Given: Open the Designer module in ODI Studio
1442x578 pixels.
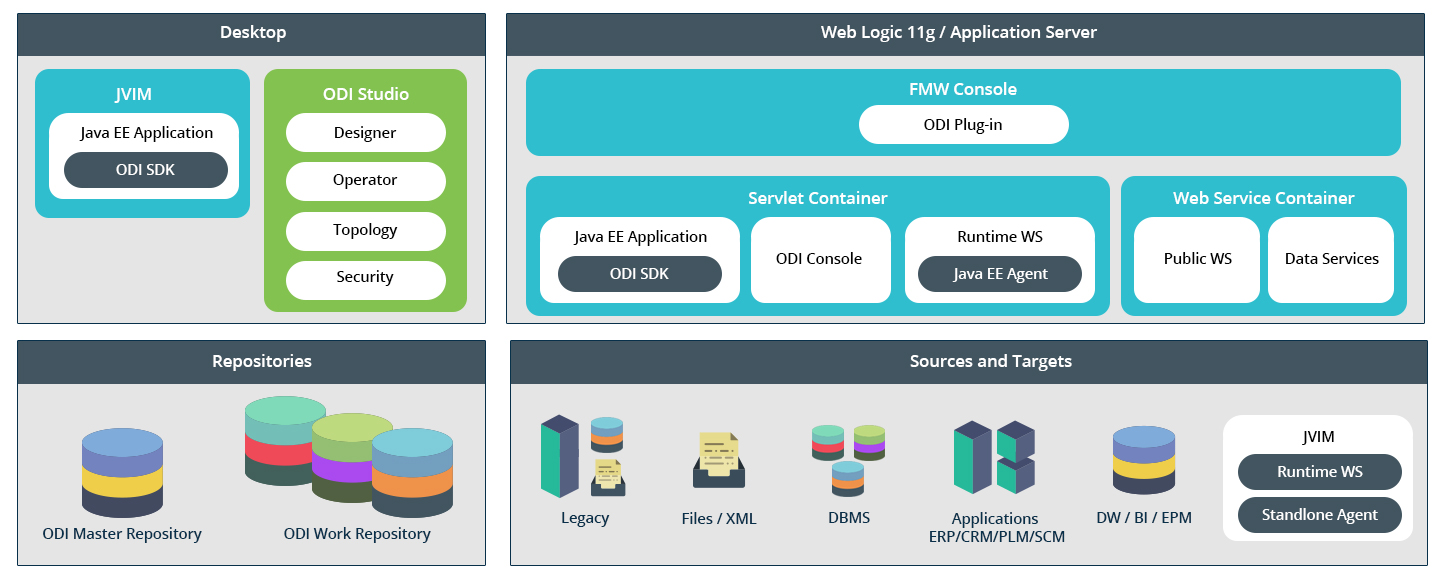Looking at the screenshot, I should [365, 132].
